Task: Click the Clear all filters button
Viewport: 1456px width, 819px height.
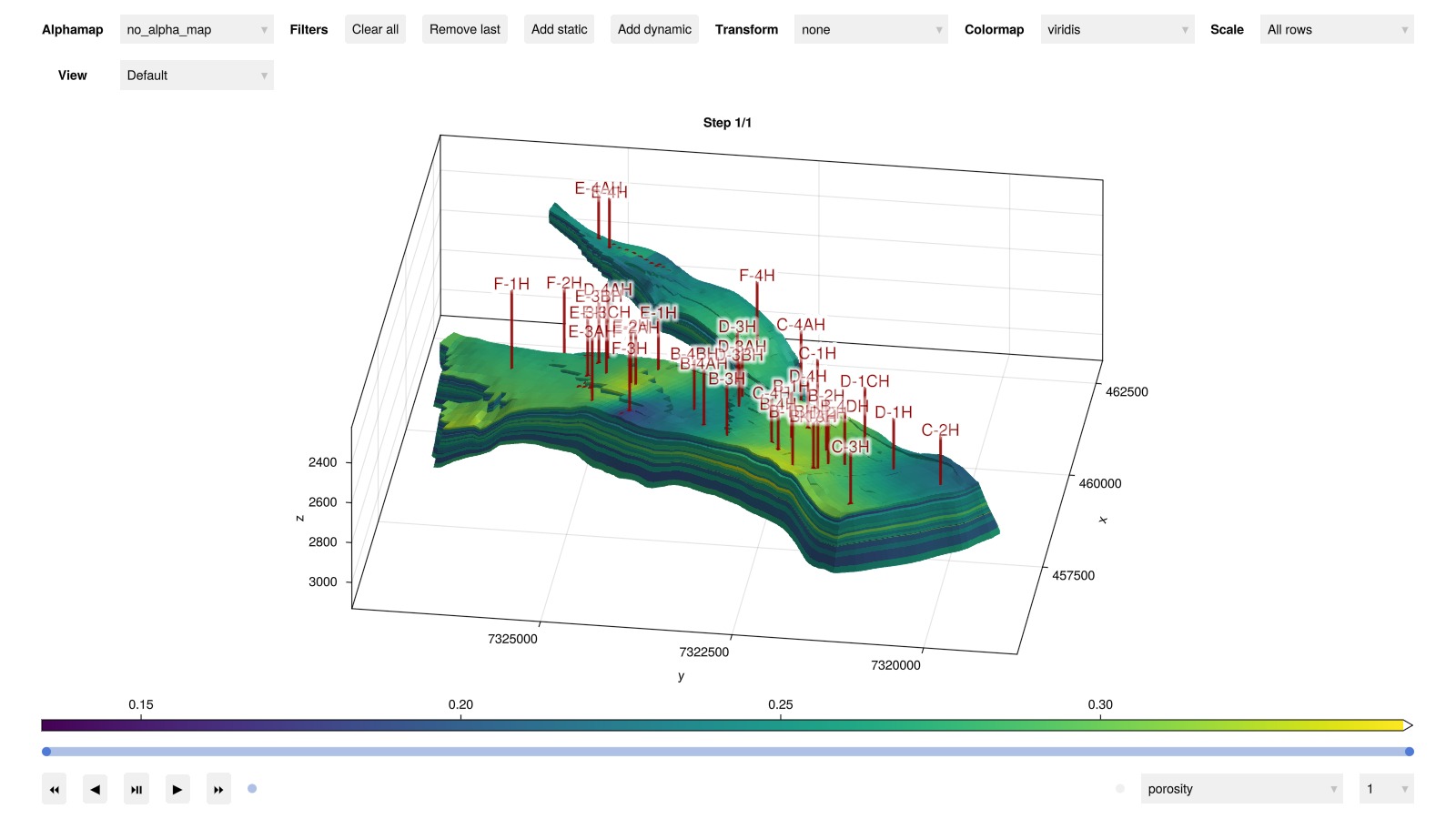Action: coord(375,30)
